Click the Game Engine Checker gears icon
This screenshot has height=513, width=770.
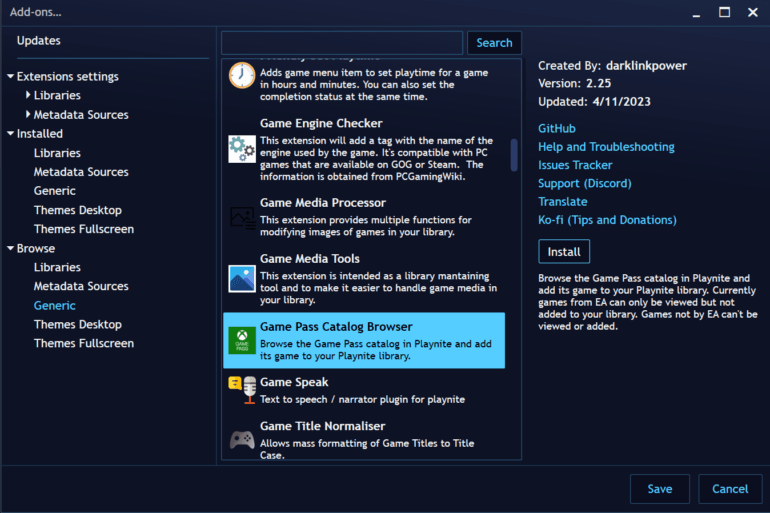[x=242, y=149]
